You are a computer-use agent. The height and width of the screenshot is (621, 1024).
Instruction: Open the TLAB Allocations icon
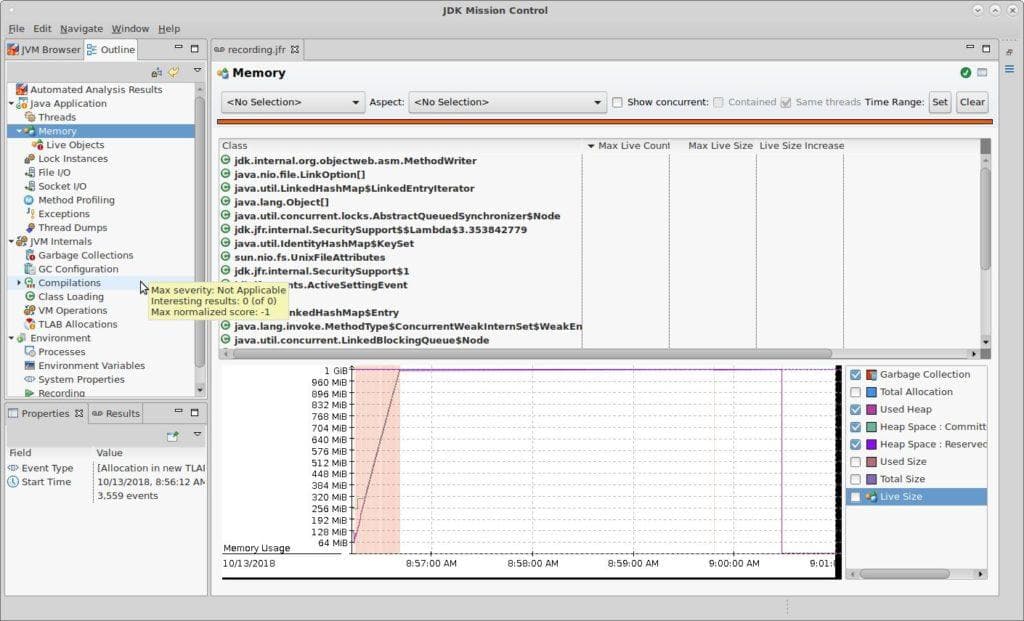[29, 324]
